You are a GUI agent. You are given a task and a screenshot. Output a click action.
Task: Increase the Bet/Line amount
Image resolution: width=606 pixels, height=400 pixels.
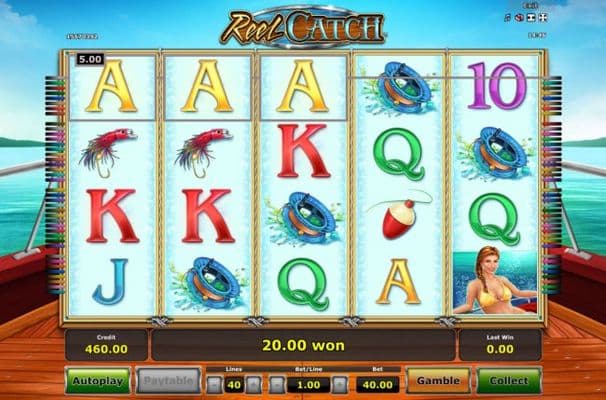pyautogui.click(x=340, y=385)
